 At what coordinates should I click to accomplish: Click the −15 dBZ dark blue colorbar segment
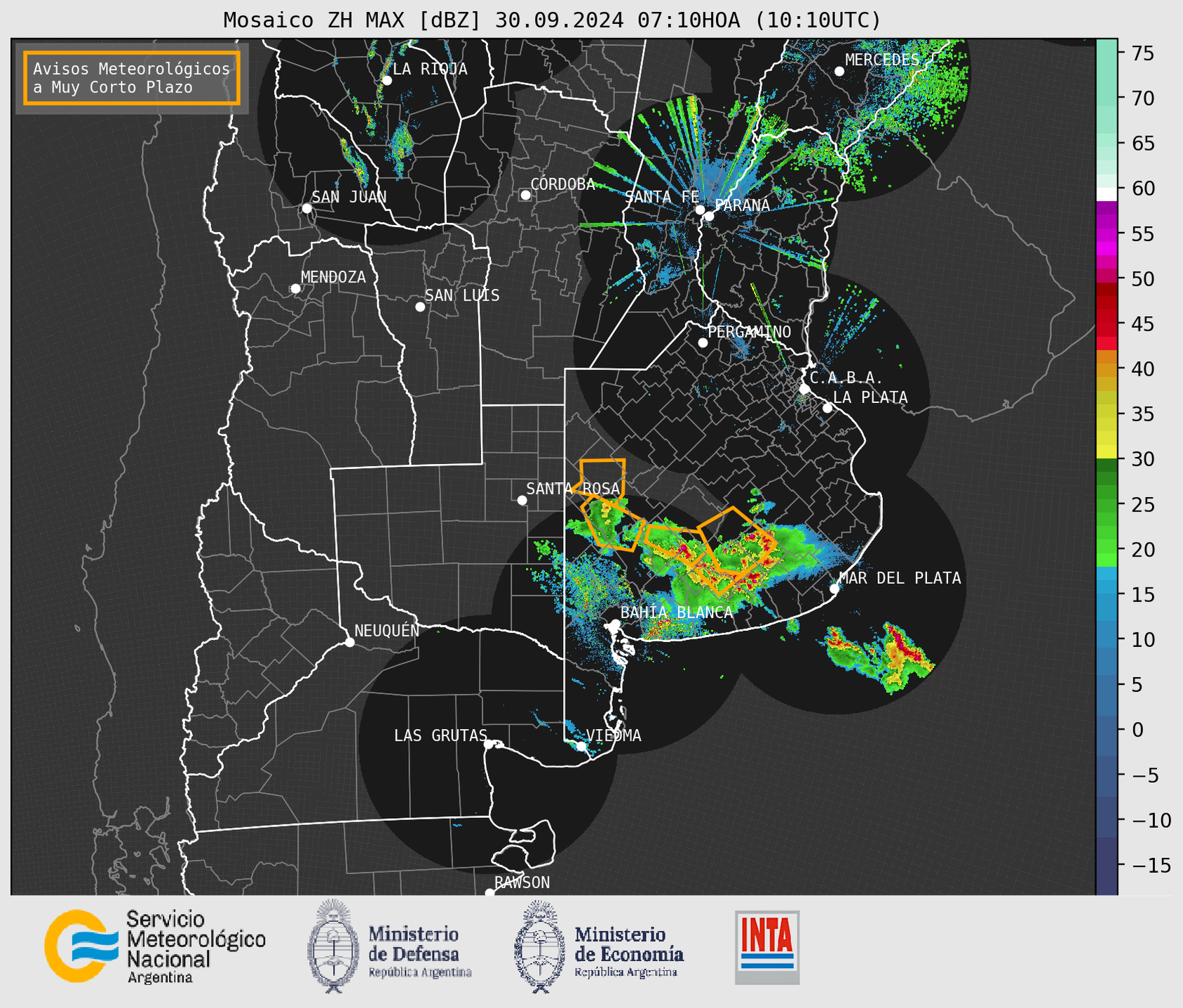(1107, 865)
